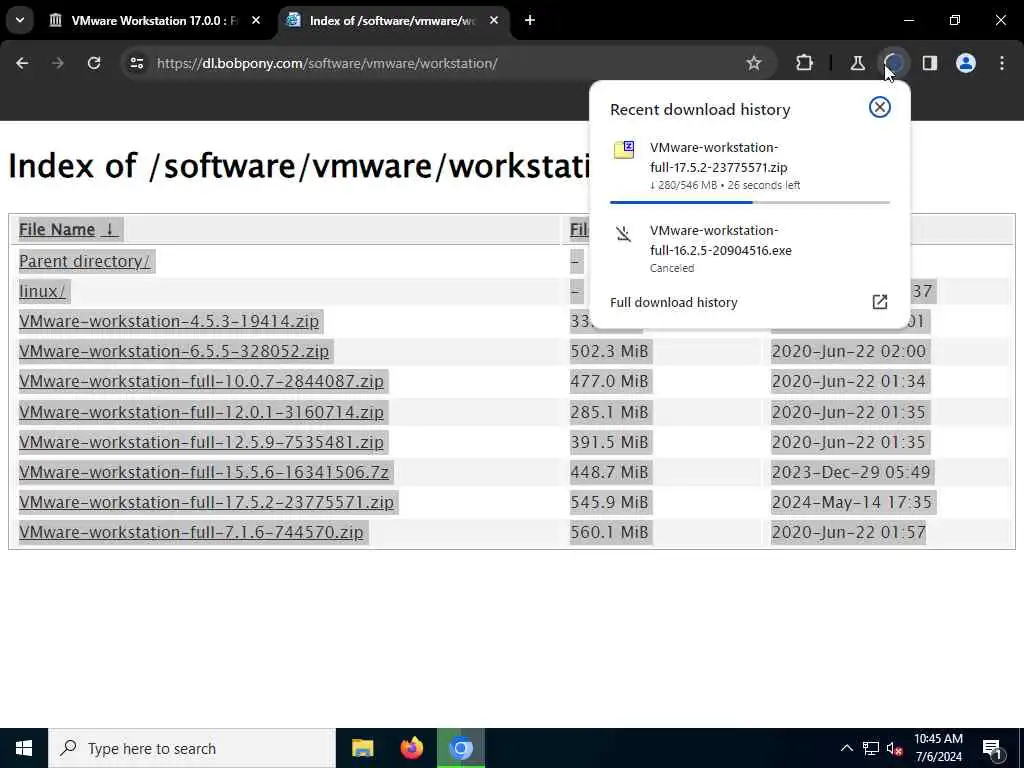
Task: Open full download history external link icon
Action: click(x=880, y=302)
